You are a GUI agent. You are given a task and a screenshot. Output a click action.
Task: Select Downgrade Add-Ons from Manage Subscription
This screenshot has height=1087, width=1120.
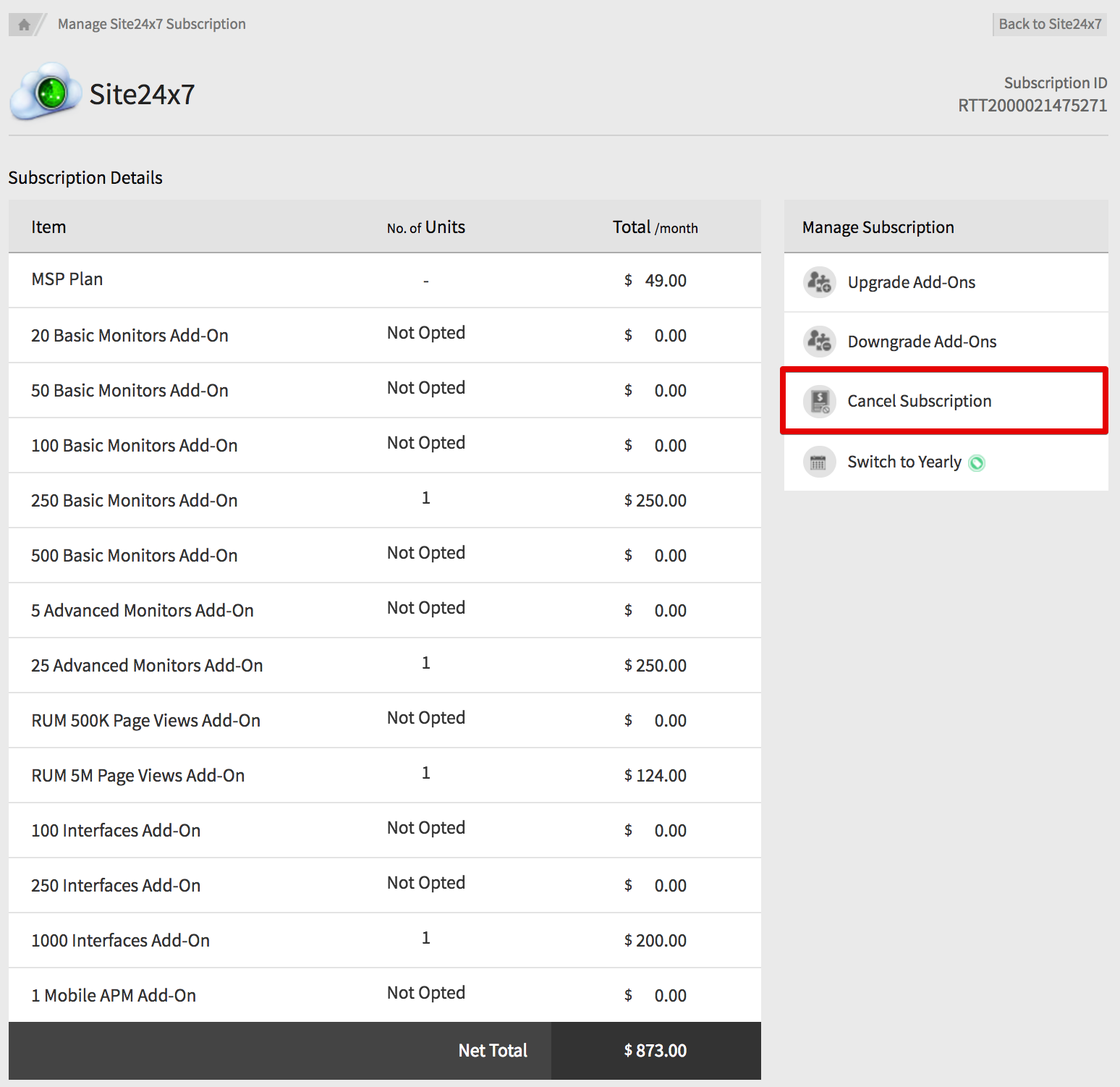pos(922,342)
